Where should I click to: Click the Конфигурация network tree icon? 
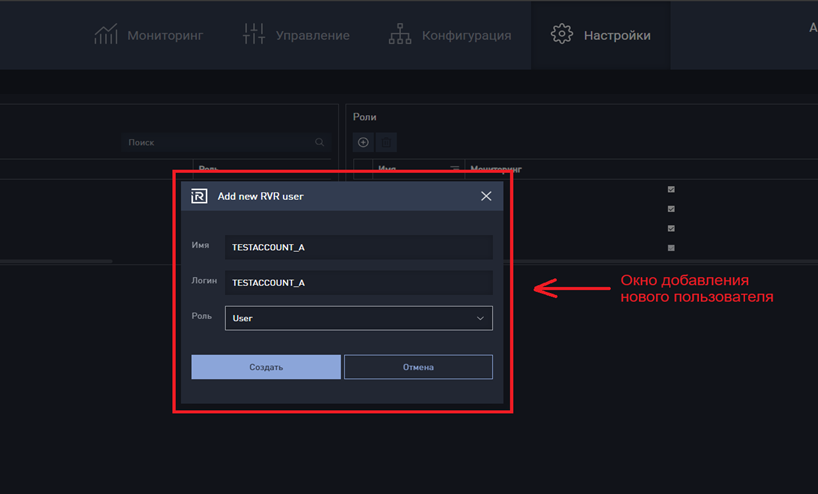[400, 34]
